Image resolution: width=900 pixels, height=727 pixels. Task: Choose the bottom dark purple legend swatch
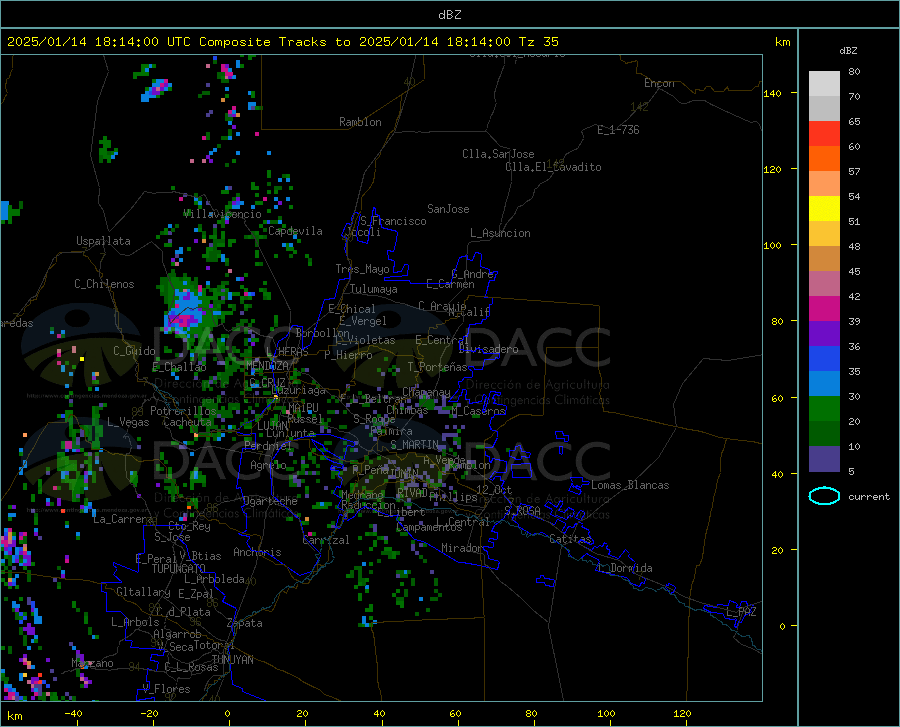point(824,459)
